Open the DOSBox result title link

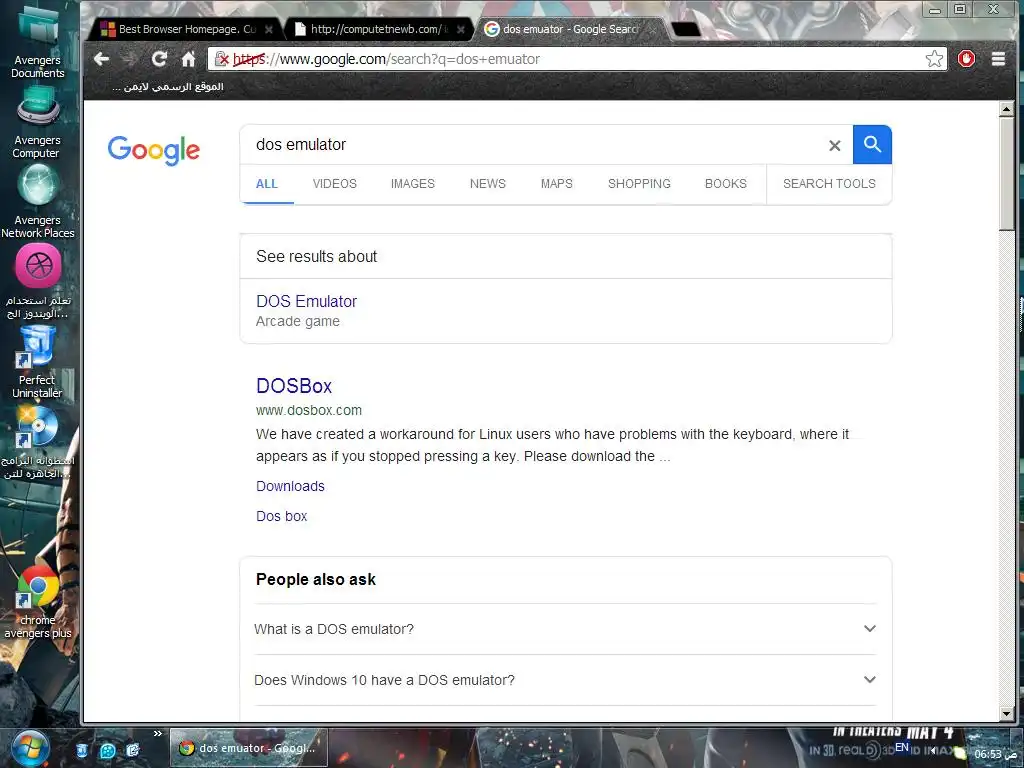tap(294, 386)
